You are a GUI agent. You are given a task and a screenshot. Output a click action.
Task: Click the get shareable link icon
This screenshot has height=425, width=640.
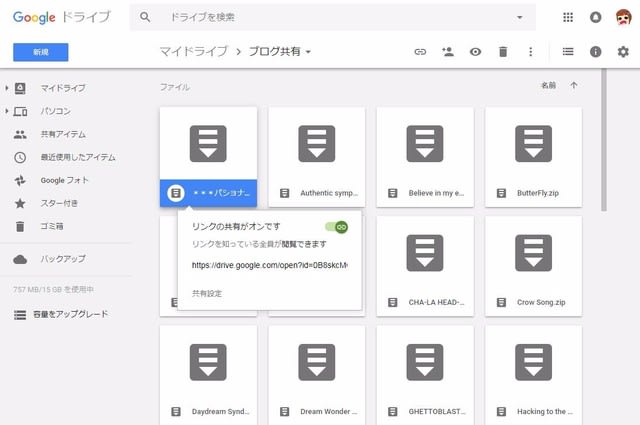pyautogui.click(x=420, y=52)
